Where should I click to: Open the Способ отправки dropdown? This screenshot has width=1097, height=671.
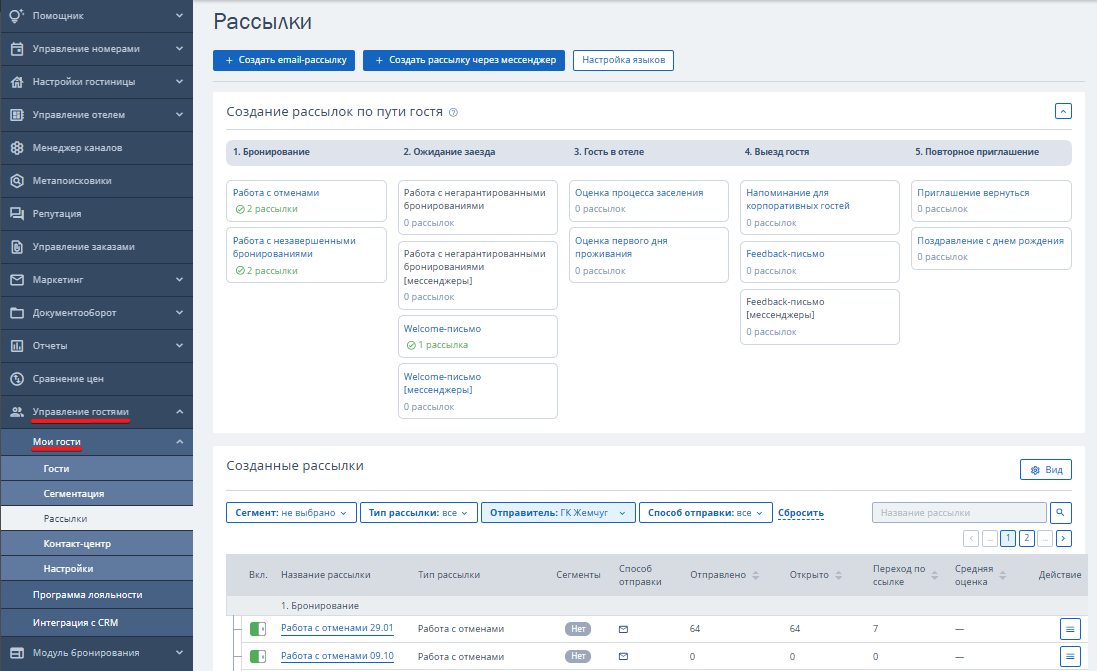click(x=705, y=513)
